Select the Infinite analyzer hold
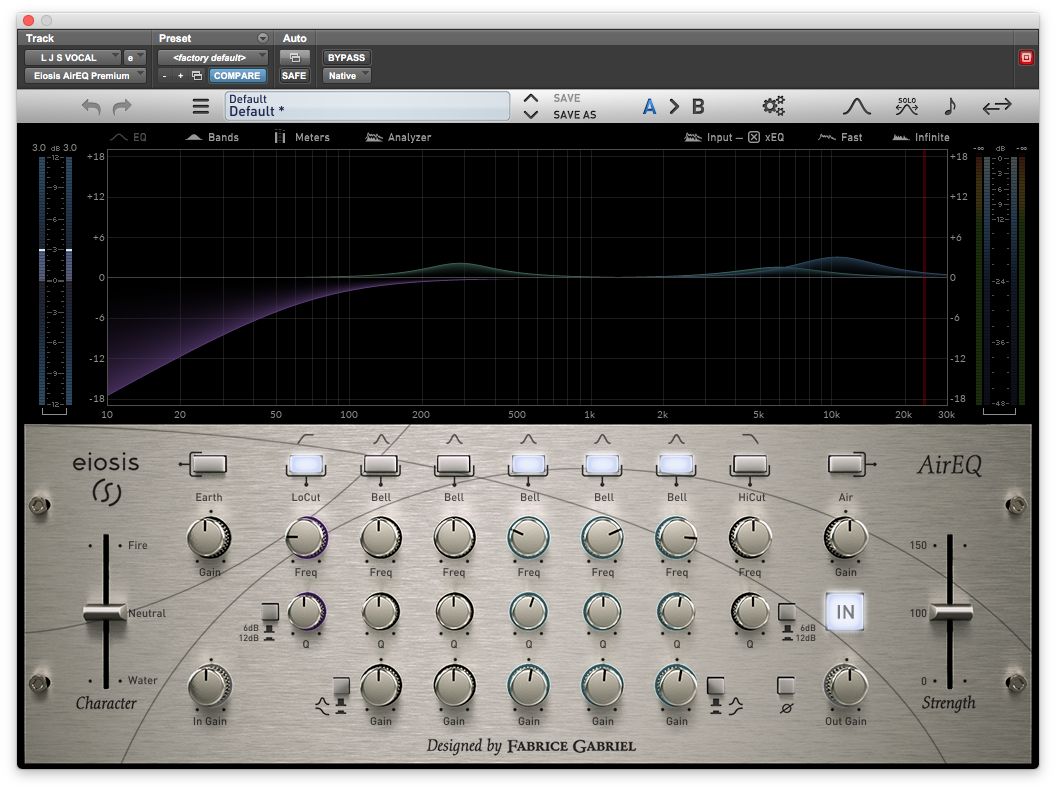Viewport: 1056px width, 790px height. click(921, 137)
